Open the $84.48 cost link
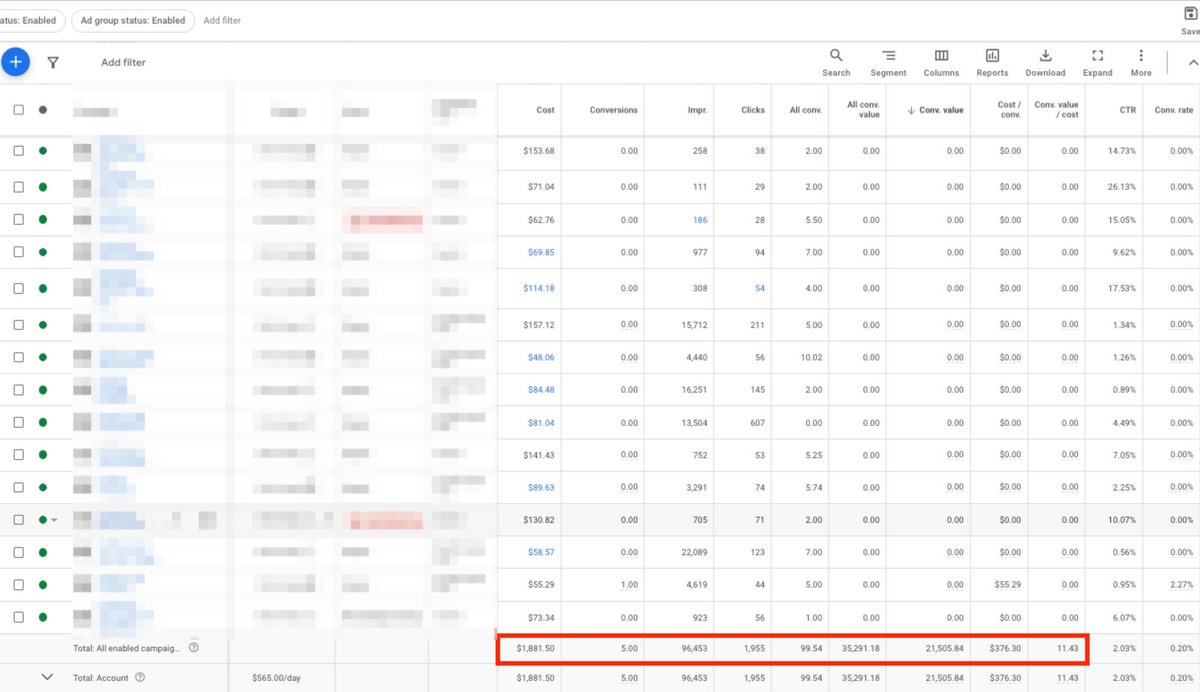Viewport: 1200px width, 692px height. click(540, 390)
